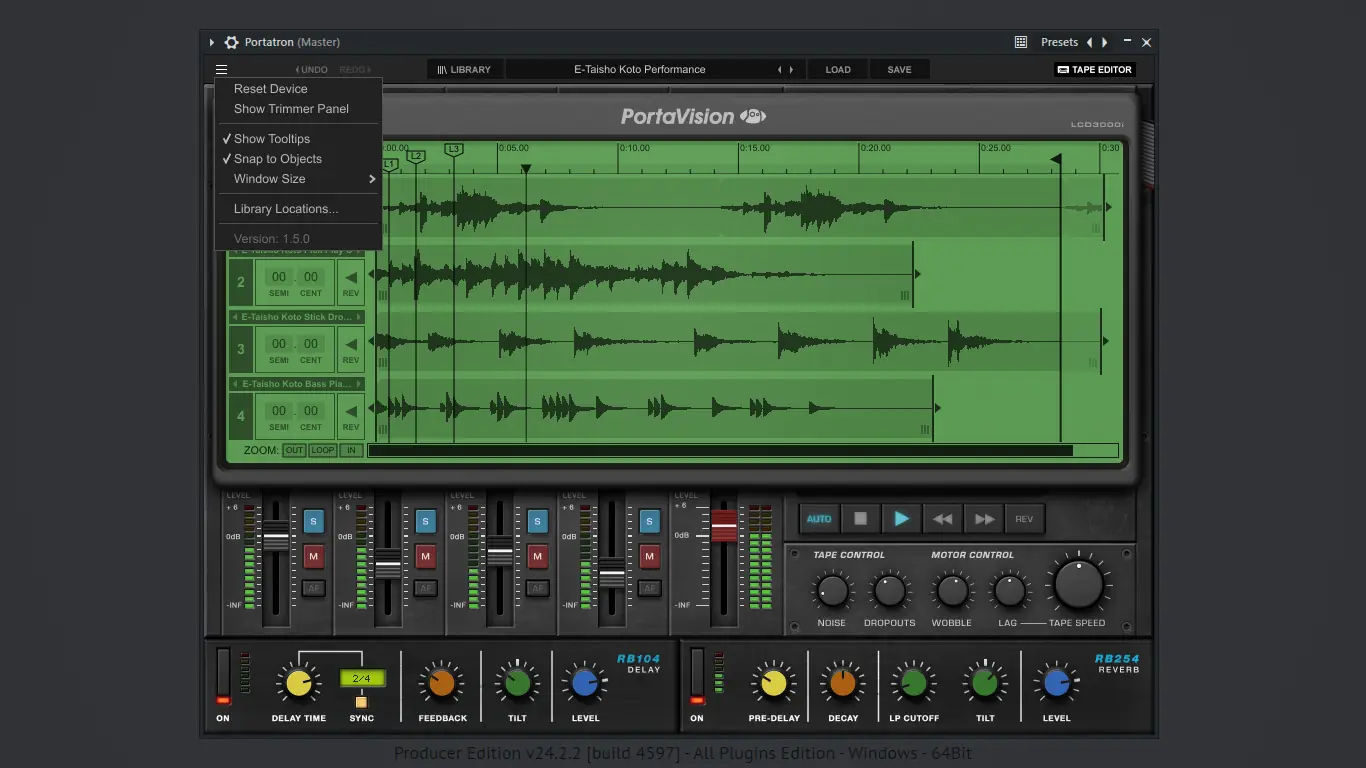
Task: Click the SAVE button
Action: [x=899, y=70]
